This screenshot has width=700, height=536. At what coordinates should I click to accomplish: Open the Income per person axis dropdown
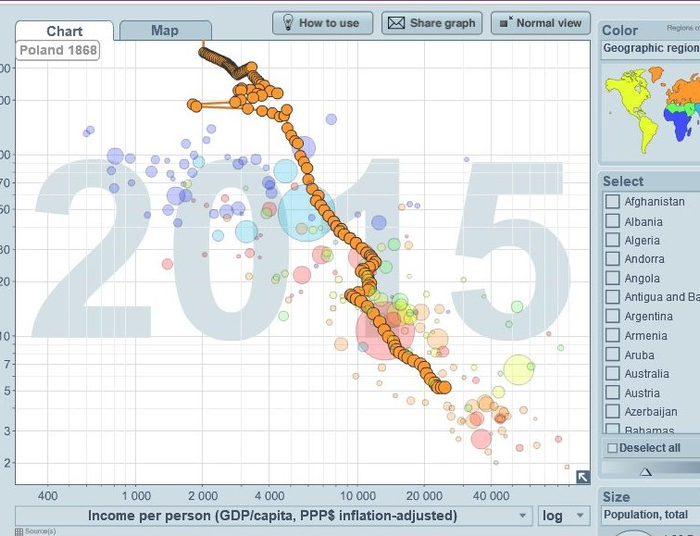click(x=274, y=516)
